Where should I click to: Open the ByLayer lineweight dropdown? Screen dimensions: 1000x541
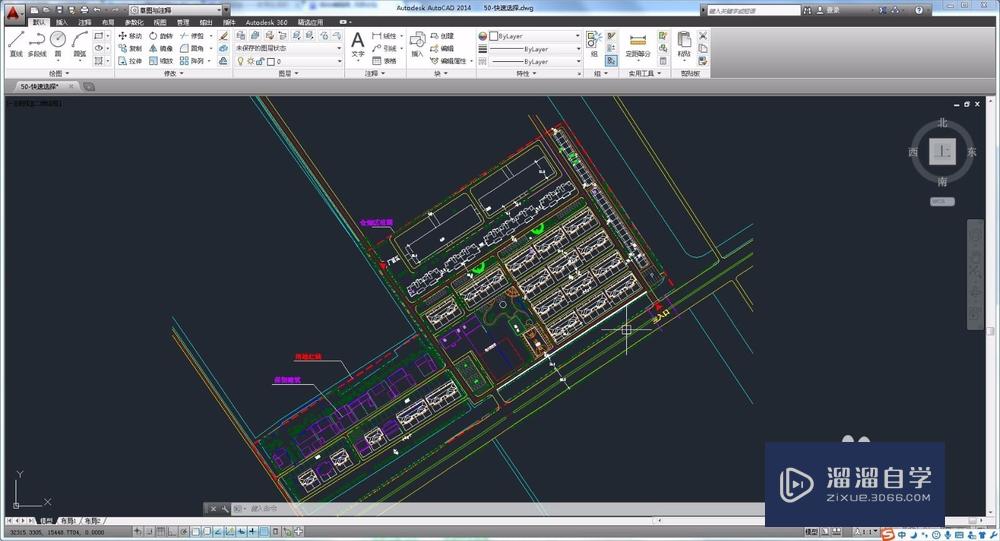534,48
